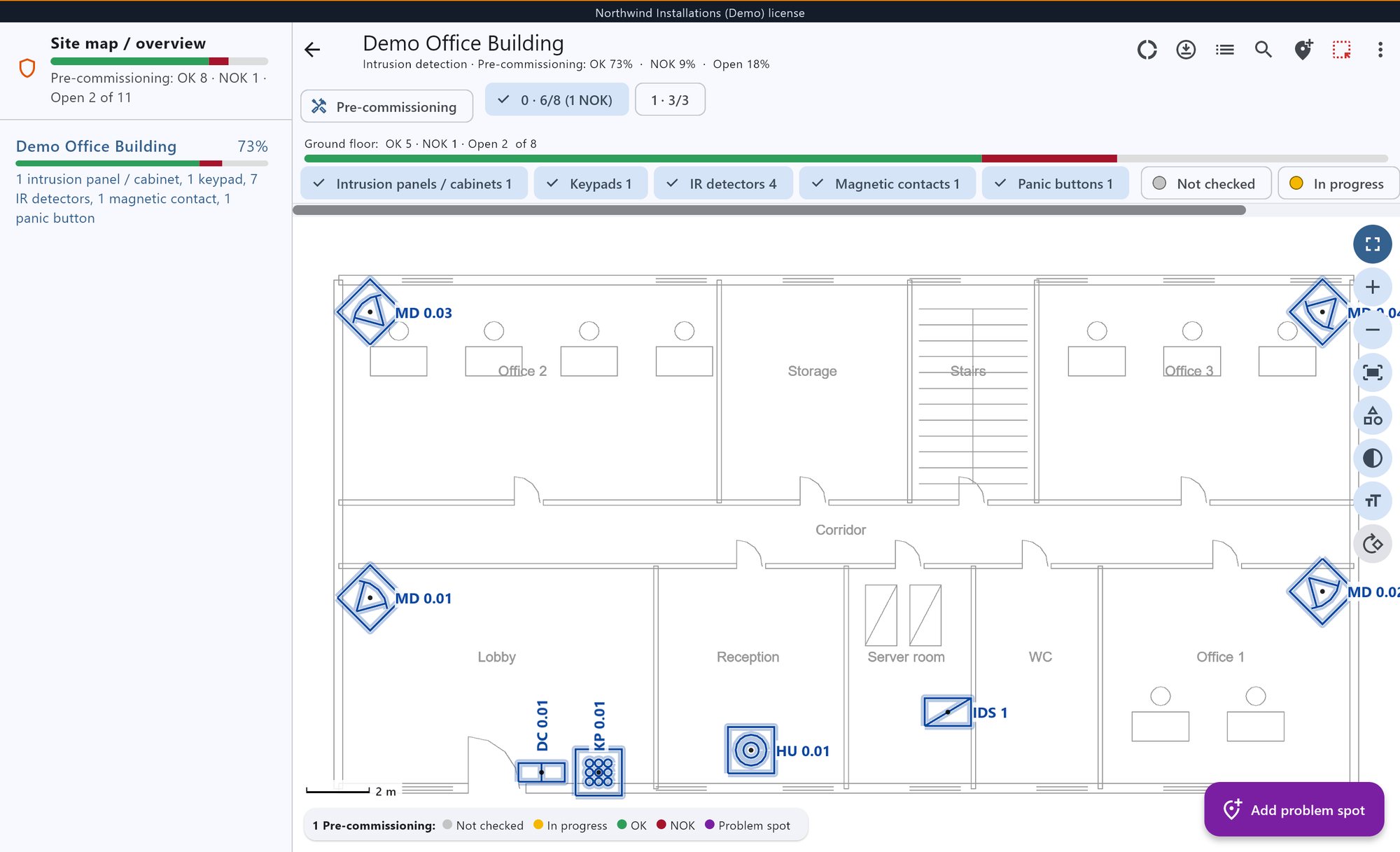The width and height of the screenshot is (1400, 852).
Task: Zoom out with the minus button
Action: pyautogui.click(x=1372, y=330)
